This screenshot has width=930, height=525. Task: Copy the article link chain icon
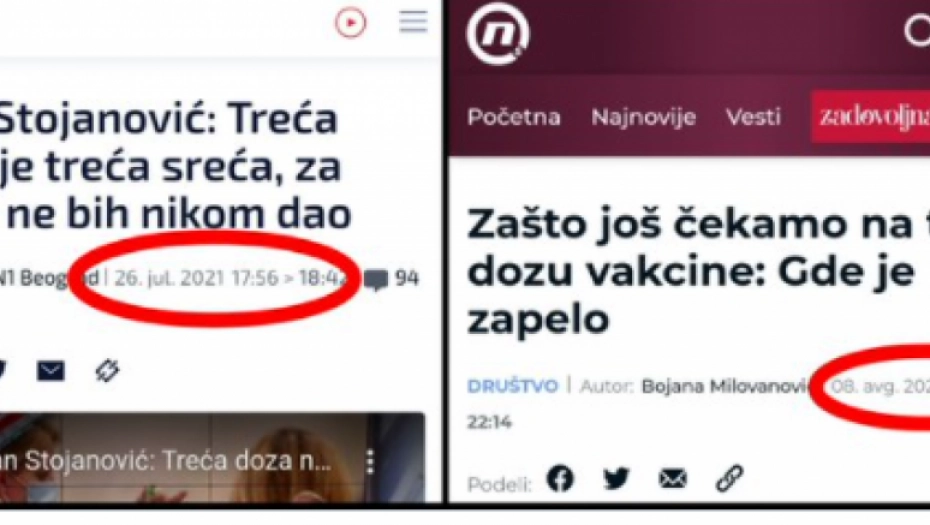tap(730, 478)
